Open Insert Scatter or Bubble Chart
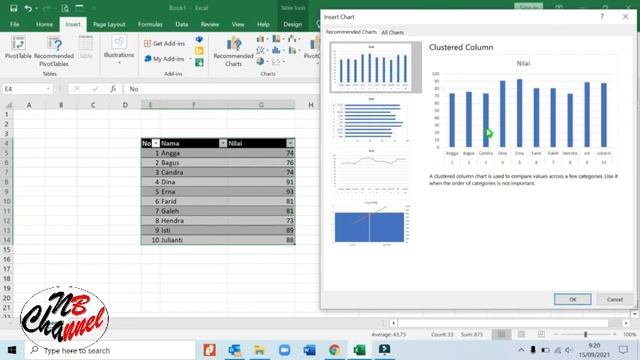Screen dimensions: 640x360 pos(278,61)
